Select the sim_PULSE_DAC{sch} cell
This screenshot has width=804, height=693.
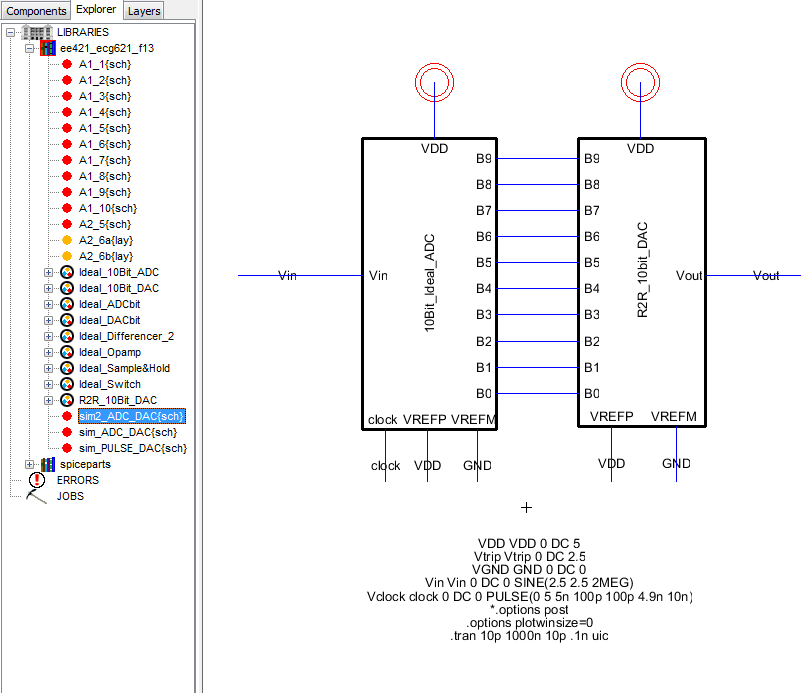click(x=133, y=448)
